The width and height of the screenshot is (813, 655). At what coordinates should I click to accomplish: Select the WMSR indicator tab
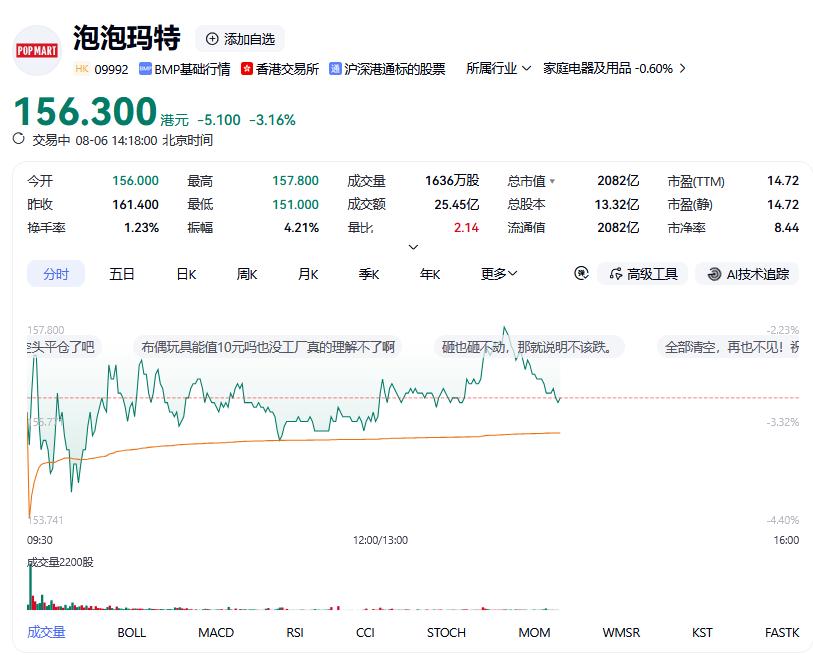tap(621, 633)
